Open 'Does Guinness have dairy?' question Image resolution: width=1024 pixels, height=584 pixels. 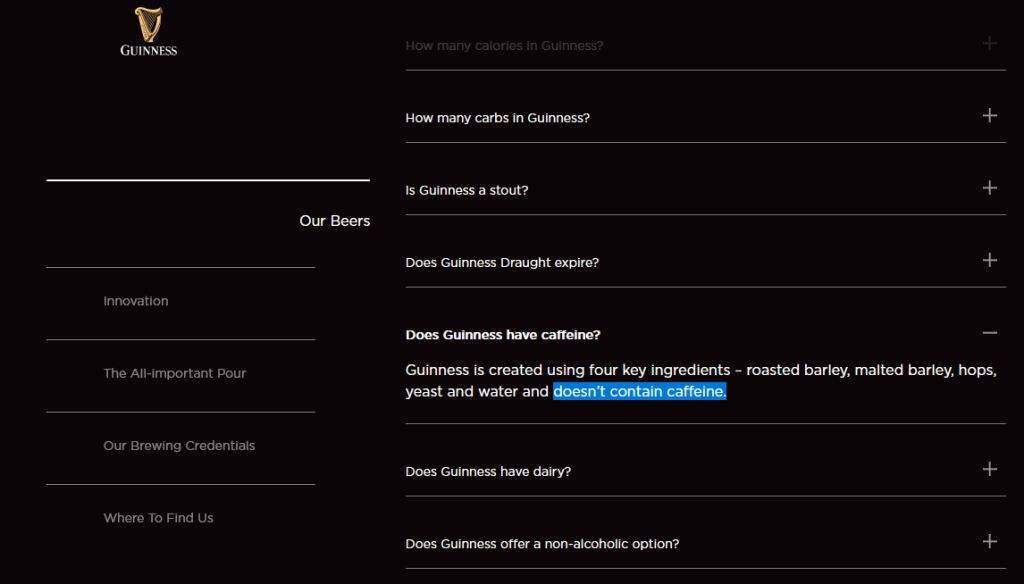pos(488,471)
